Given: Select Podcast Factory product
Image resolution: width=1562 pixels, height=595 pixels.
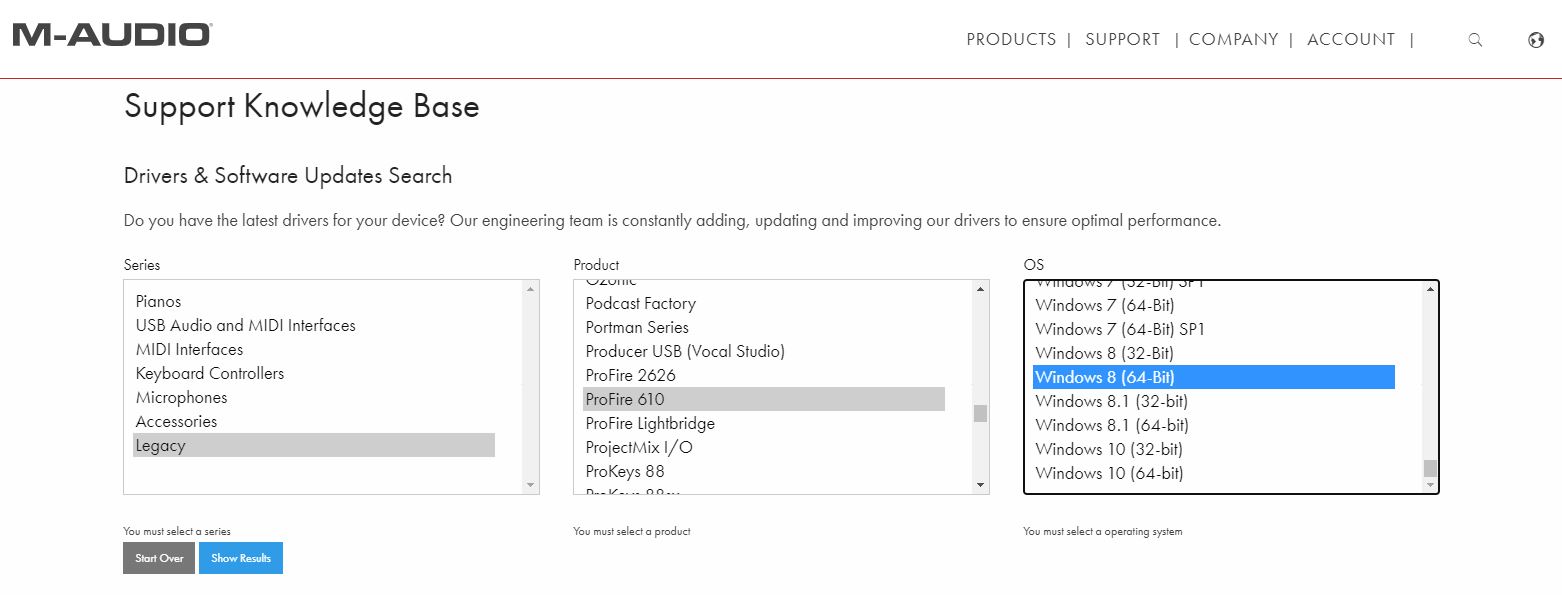Looking at the screenshot, I should [x=764, y=303].
